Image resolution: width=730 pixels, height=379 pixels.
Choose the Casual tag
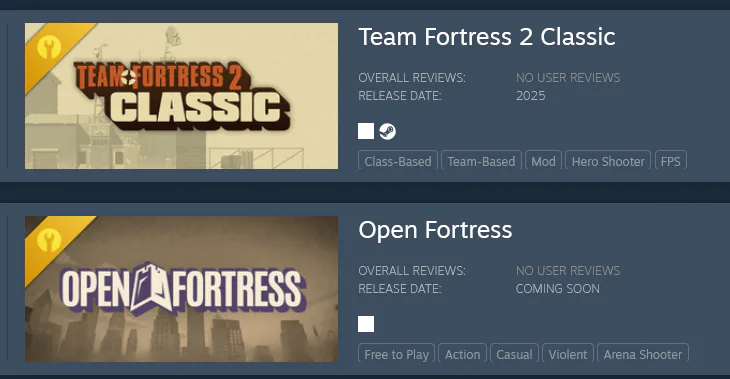(514, 353)
